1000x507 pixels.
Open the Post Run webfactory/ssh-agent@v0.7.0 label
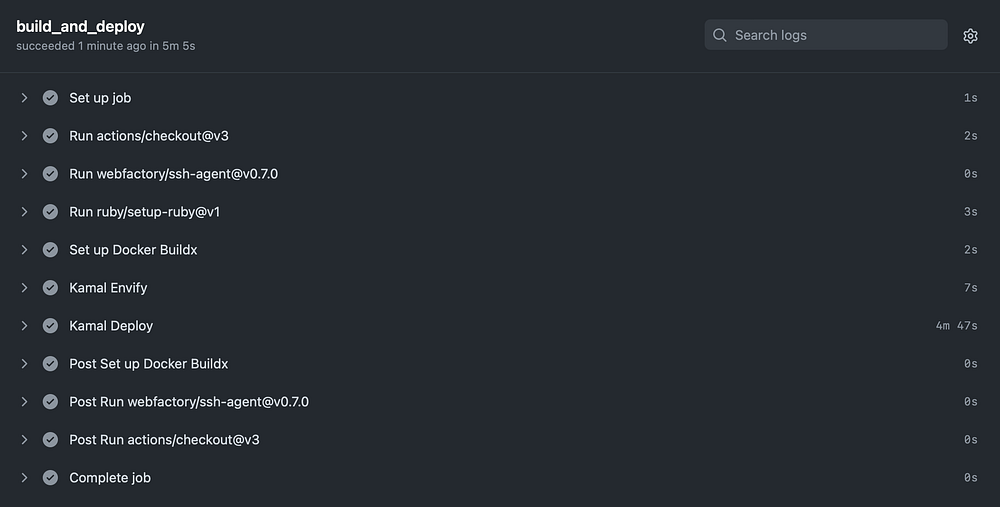point(188,402)
